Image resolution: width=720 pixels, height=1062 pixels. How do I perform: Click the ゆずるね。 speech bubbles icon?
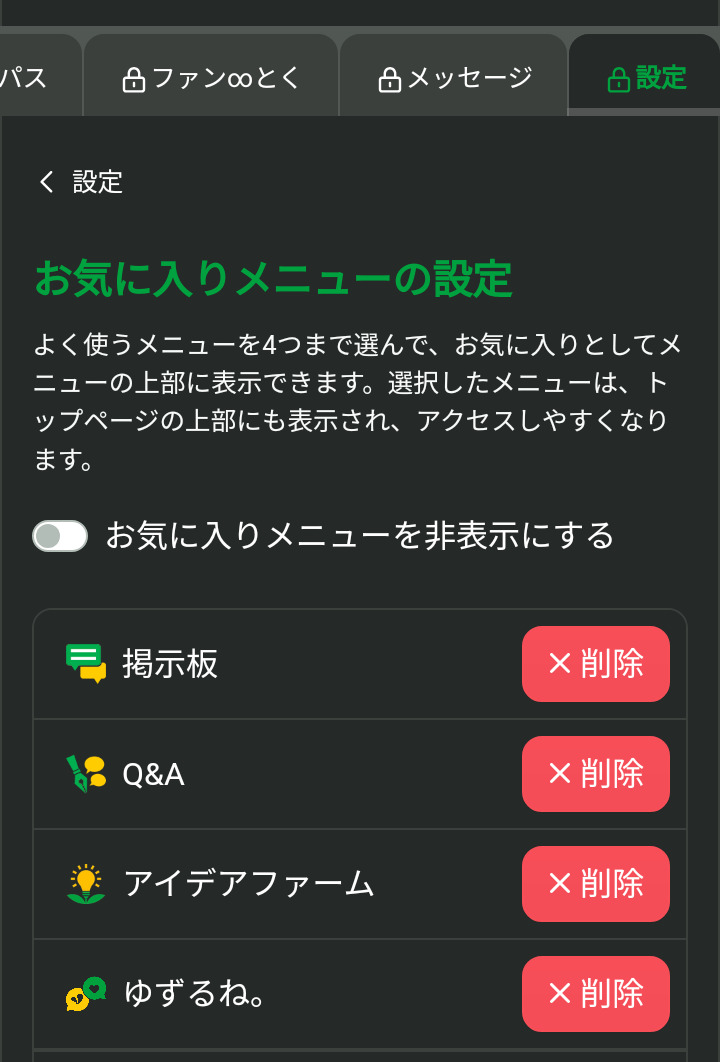point(86,994)
